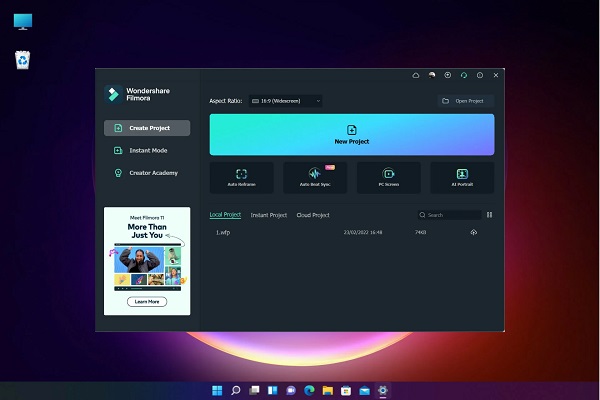Viewport: 600px width, 400px height.
Task: Expand the Aspect Ratio dropdown
Action: click(x=285, y=101)
